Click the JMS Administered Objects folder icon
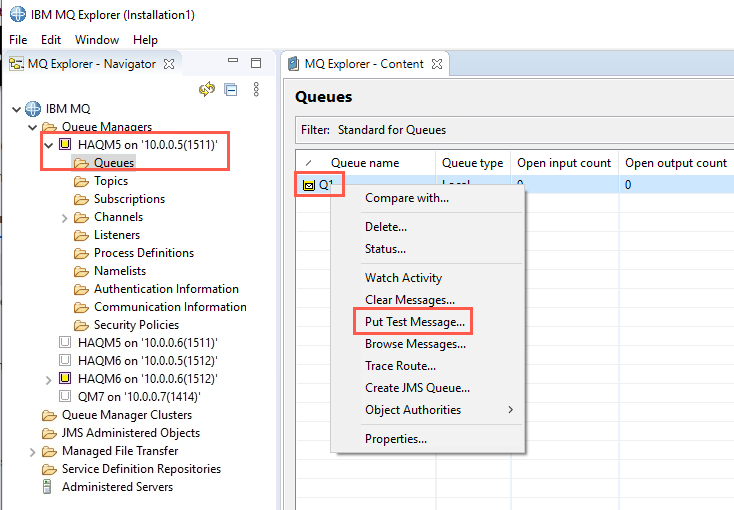The image size is (734, 510). (x=49, y=433)
